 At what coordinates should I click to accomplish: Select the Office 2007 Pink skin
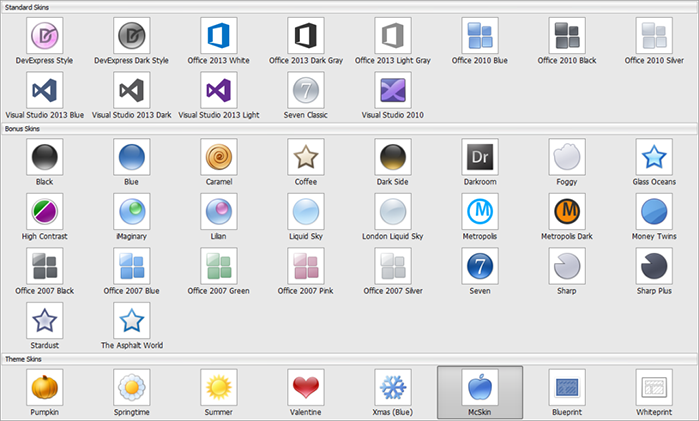click(x=306, y=266)
